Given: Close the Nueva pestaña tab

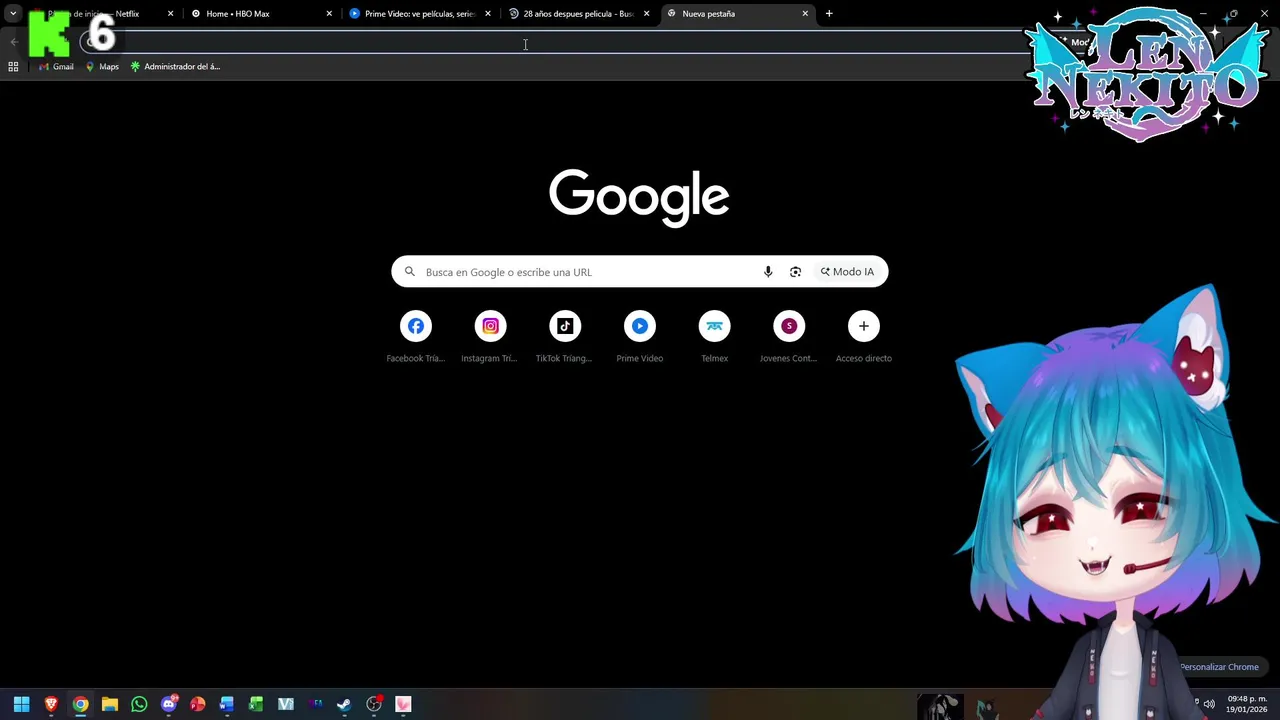Looking at the screenshot, I should [805, 14].
